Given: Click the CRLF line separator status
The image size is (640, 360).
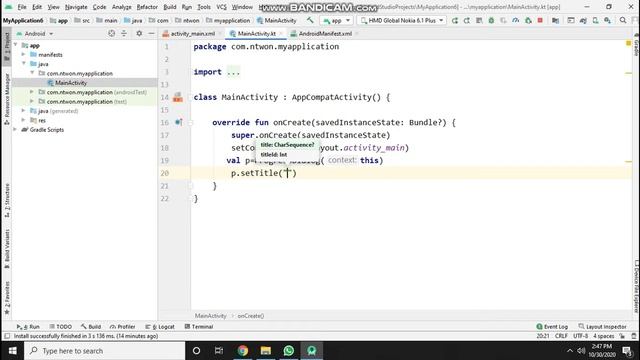Looking at the screenshot, I should 561,336.
